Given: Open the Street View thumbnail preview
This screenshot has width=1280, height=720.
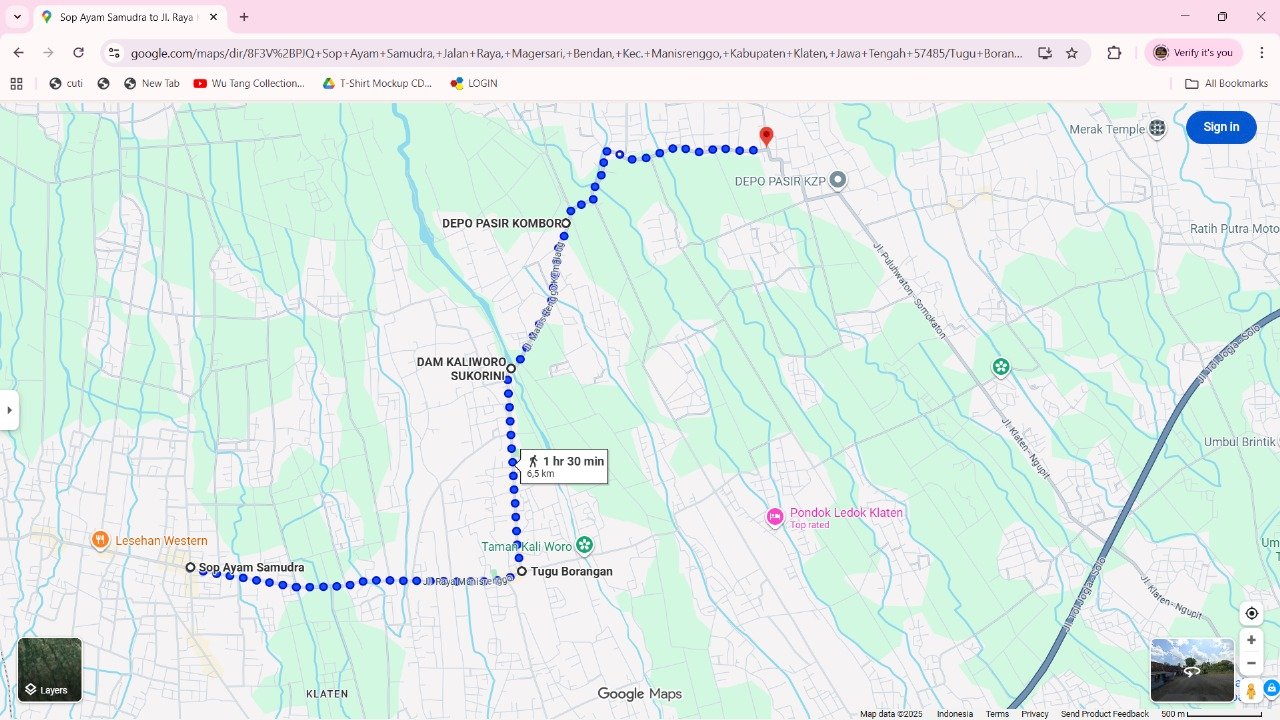Looking at the screenshot, I should click(1192, 669).
